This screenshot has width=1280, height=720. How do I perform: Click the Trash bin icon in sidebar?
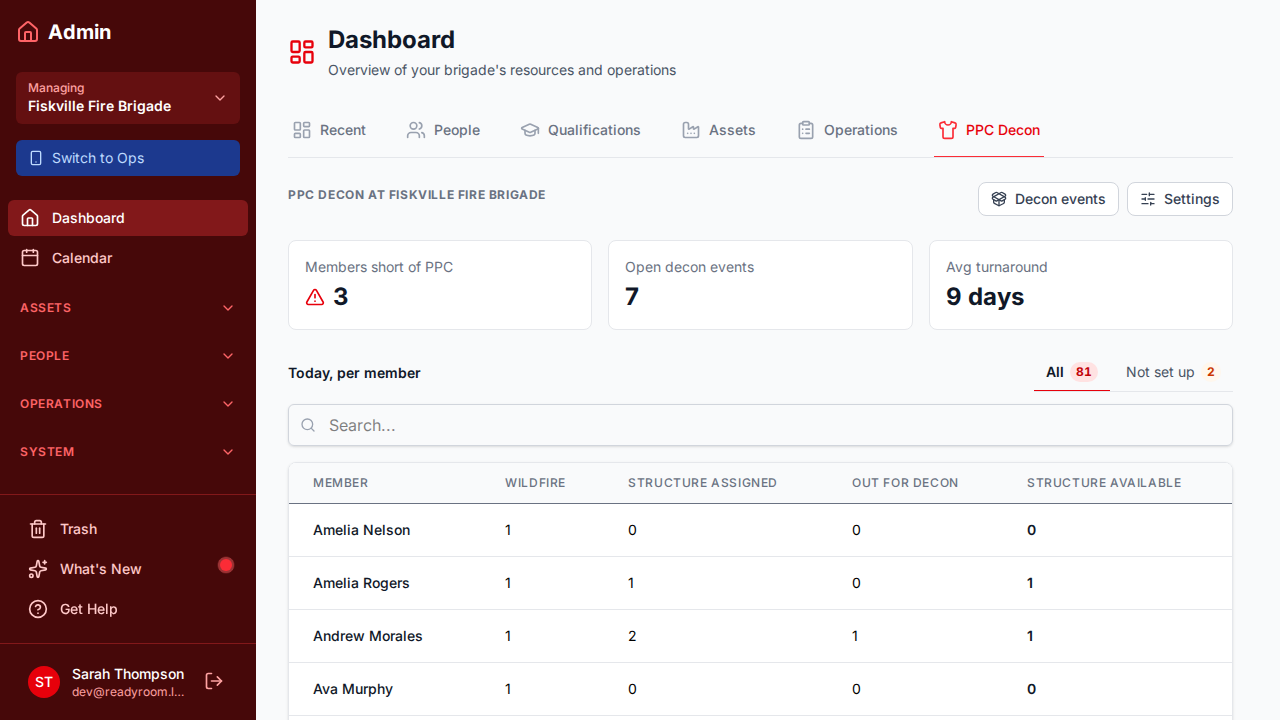(x=38, y=529)
